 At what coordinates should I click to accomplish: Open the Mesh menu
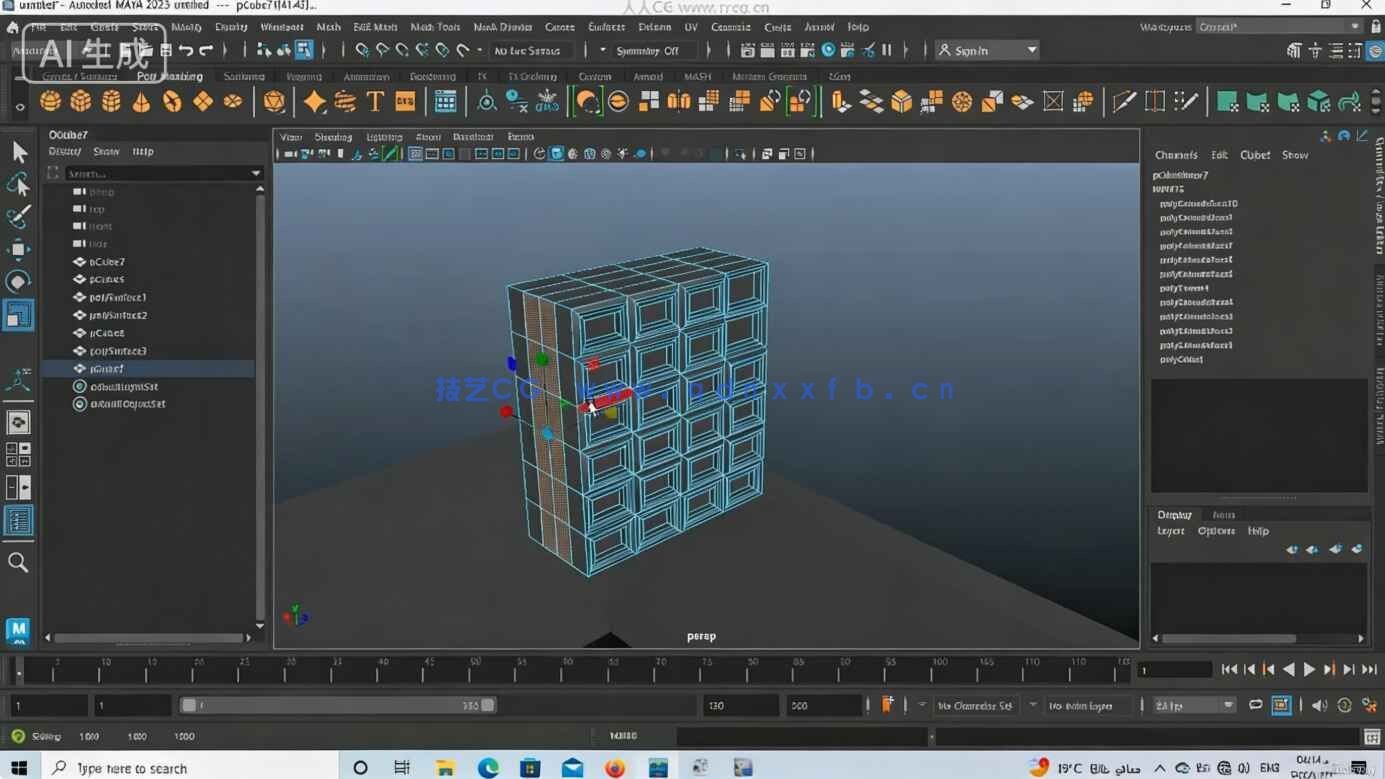pyautogui.click(x=328, y=27)
